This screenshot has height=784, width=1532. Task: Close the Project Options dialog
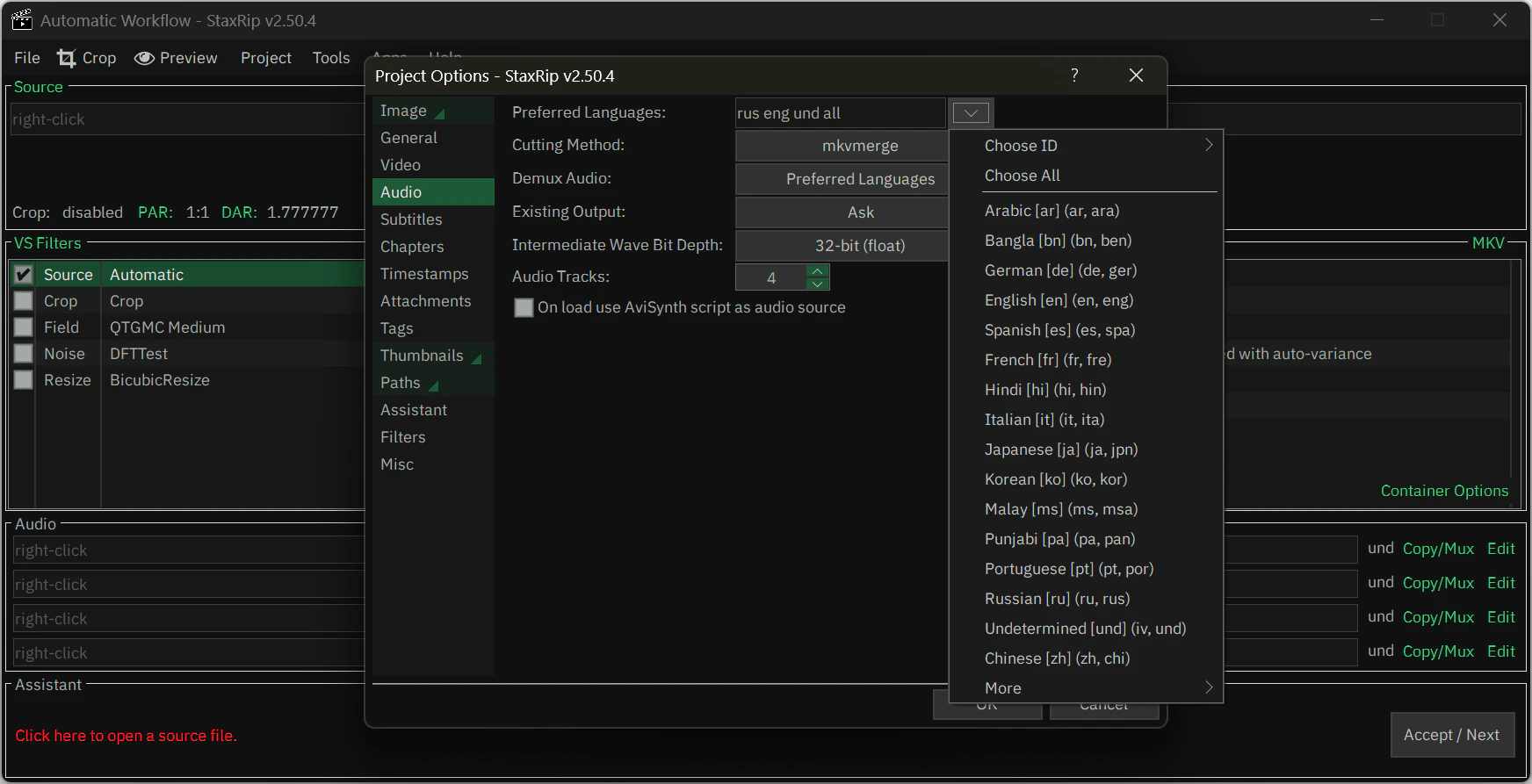click(1136, 76)
